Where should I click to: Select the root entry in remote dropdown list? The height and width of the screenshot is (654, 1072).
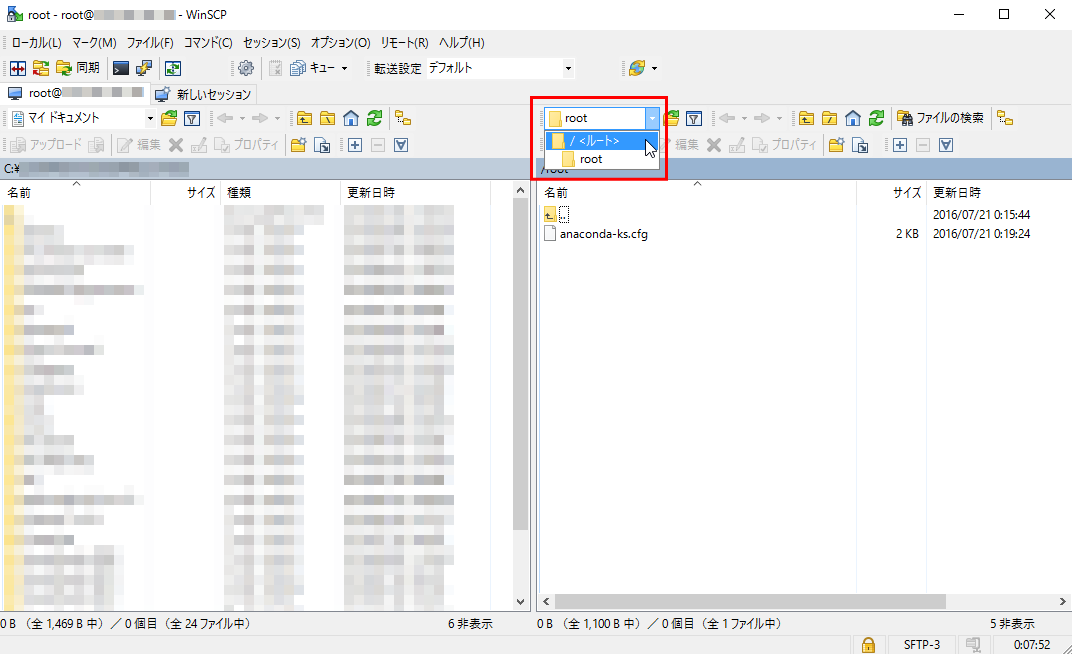point(602,159)
